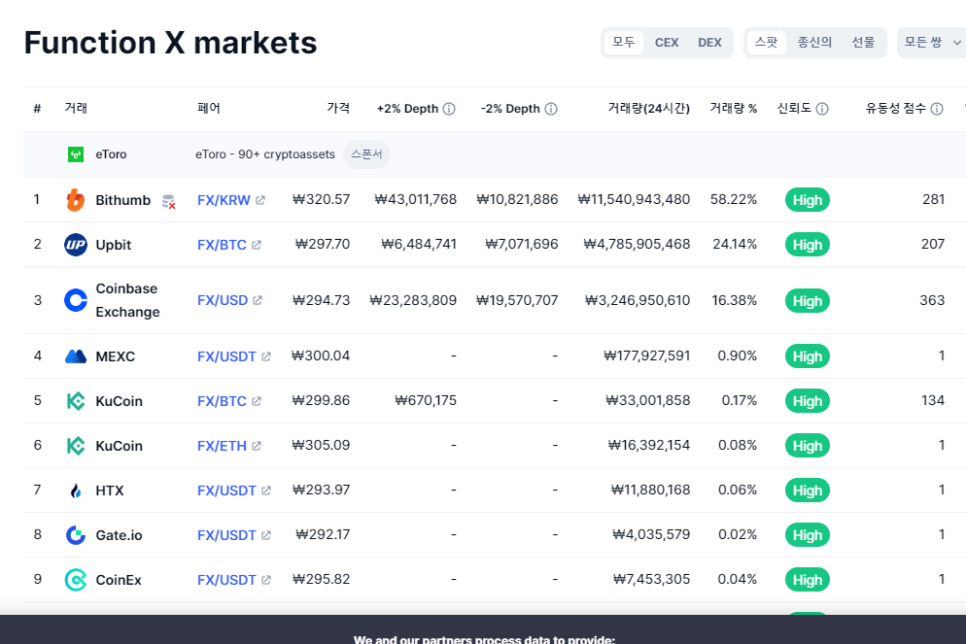The image size is (966, 644).
Task: Click the Coinbase Exchange logo icon
Action: click(75, 300)
